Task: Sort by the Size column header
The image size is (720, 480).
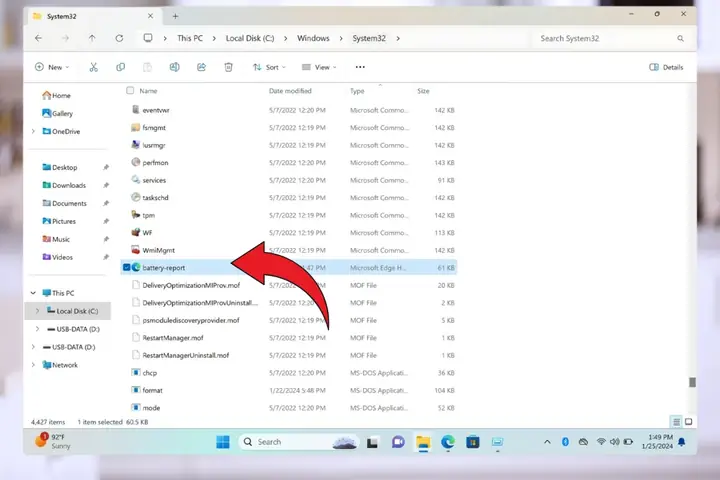Action: [423, 91]
